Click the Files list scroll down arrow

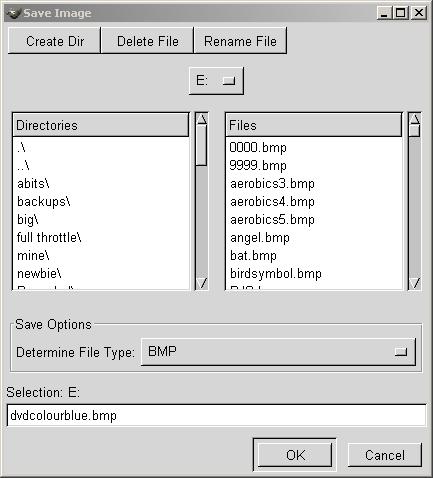[415, 283]
